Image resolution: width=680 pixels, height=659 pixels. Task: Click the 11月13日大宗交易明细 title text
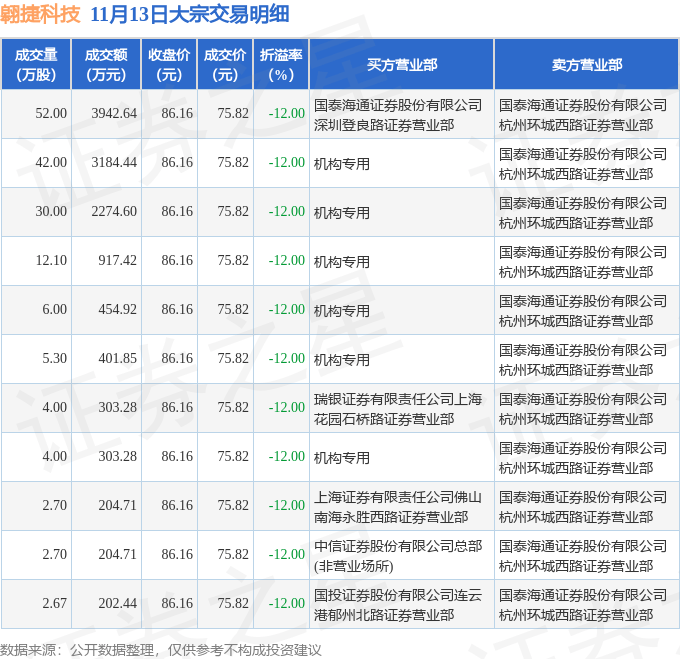pyautogui.click(x=190, y=14)
